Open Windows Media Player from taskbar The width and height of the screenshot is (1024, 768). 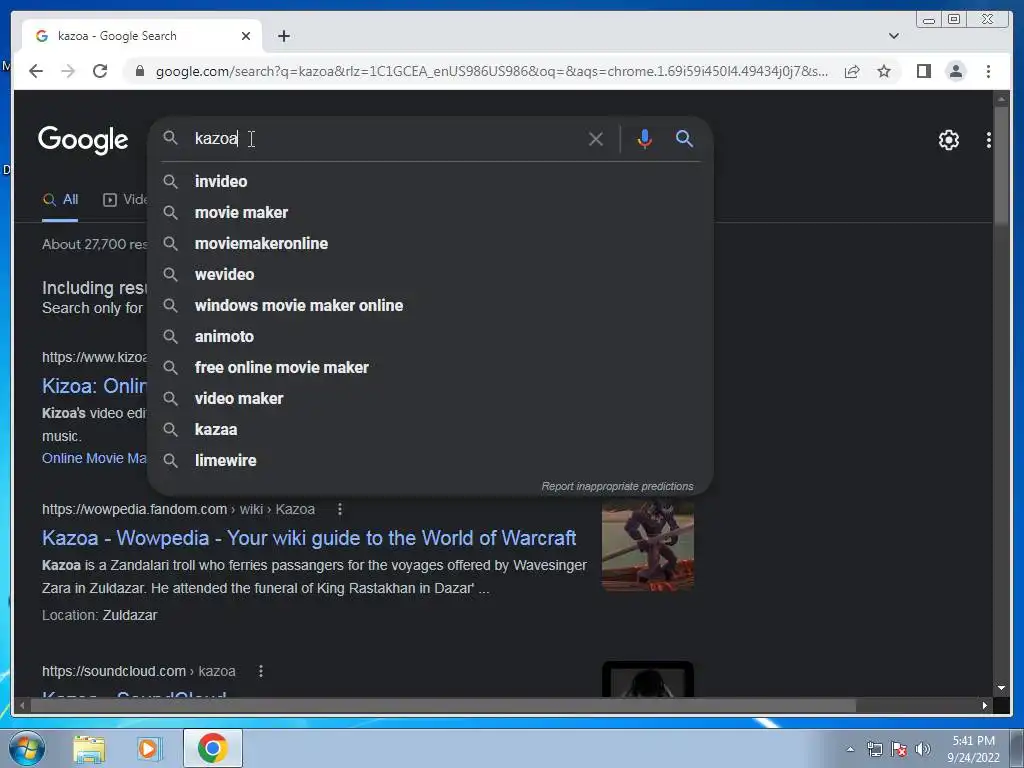point(150,749)
